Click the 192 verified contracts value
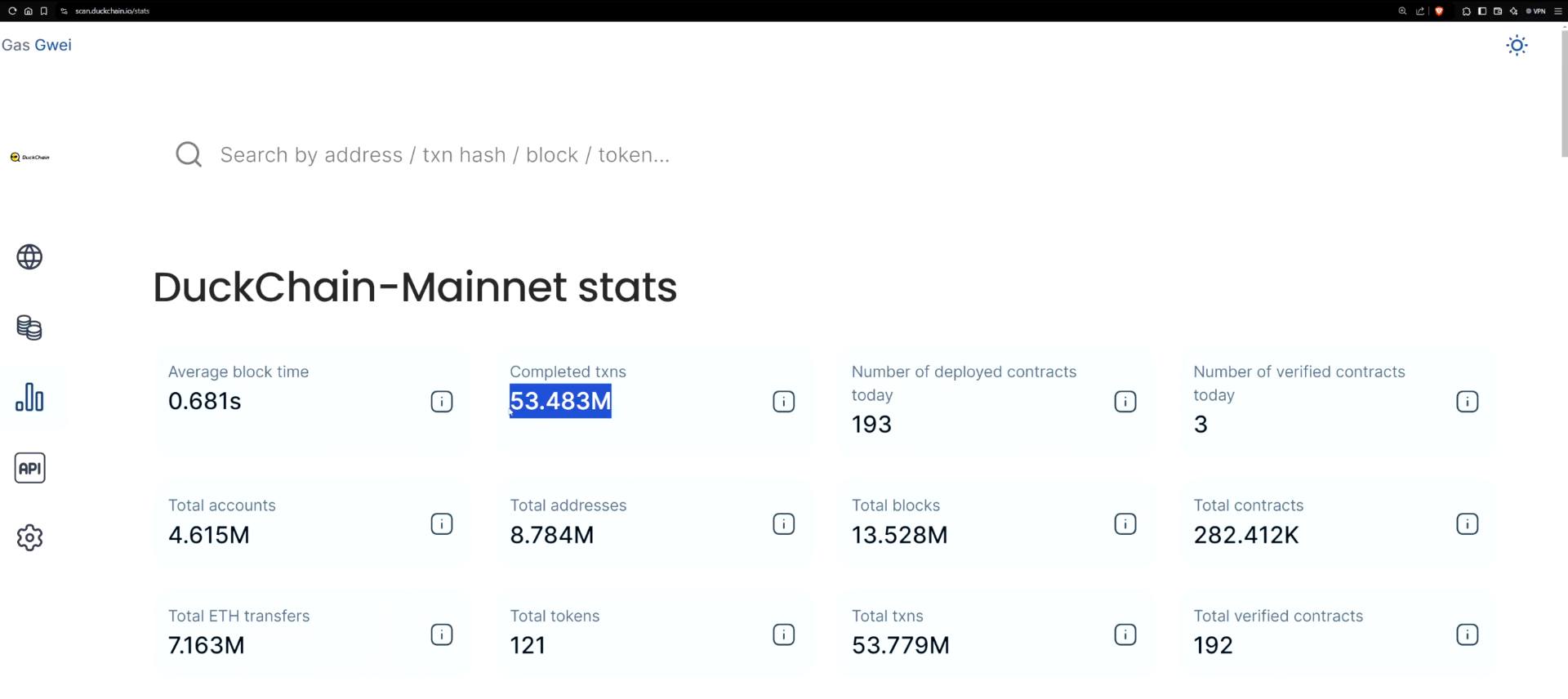Viewport: 1568px width, 699px height. click(1214, 645)
